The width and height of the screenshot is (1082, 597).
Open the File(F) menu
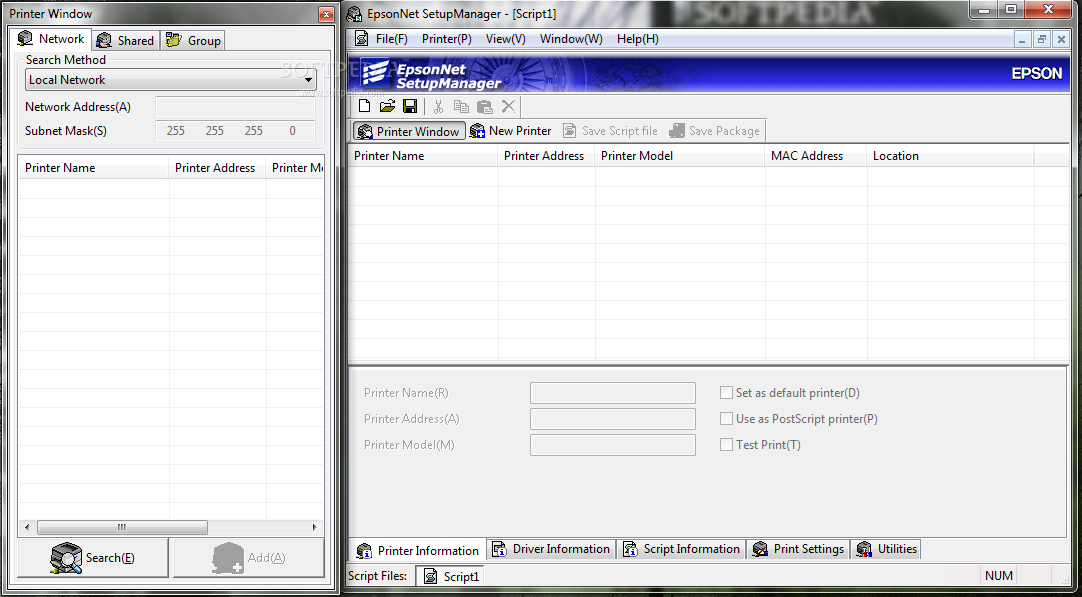coord(392,39)
